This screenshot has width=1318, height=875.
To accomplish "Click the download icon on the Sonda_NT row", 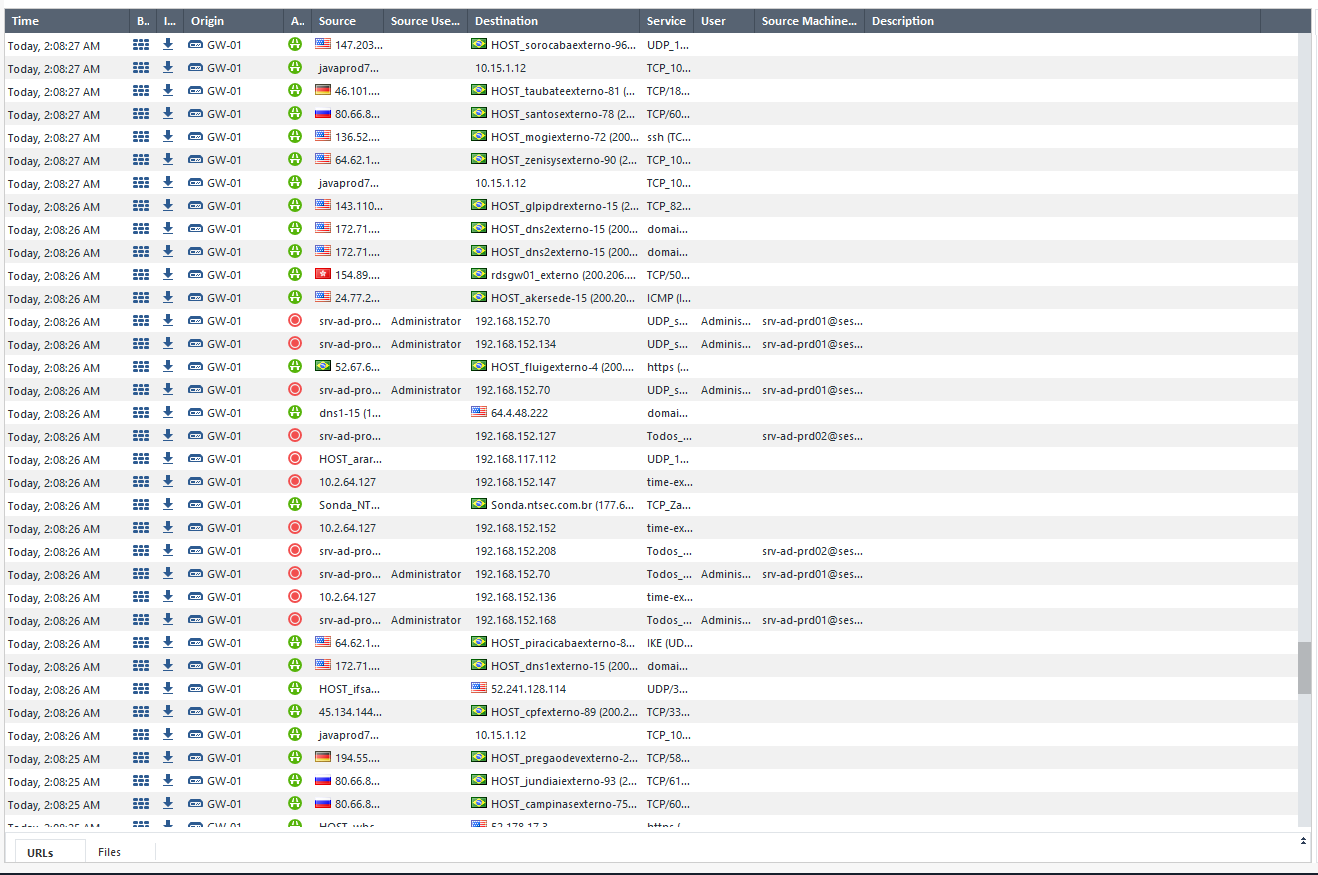I will tap(167, 504).
